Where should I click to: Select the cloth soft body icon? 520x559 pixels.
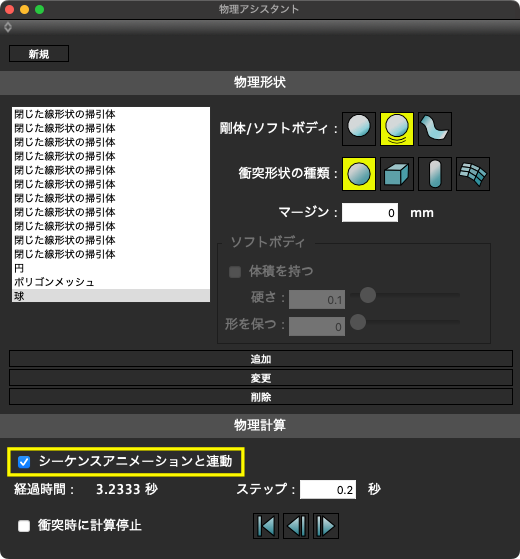click(x=435, y=129)
